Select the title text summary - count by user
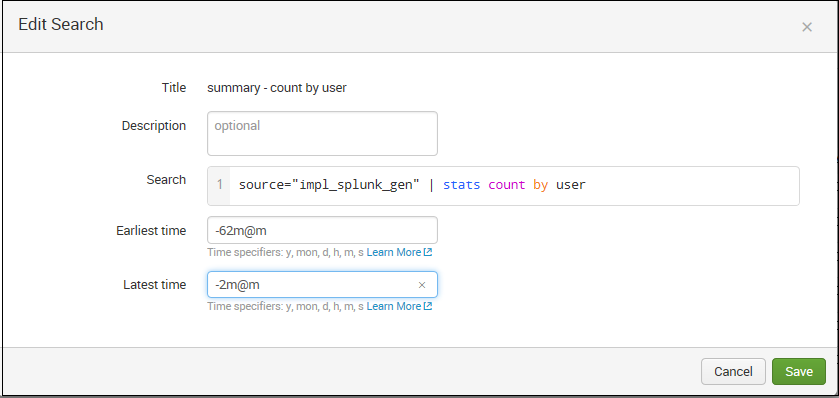This screenshot has width=839, height=398. [x=277, y=88]
